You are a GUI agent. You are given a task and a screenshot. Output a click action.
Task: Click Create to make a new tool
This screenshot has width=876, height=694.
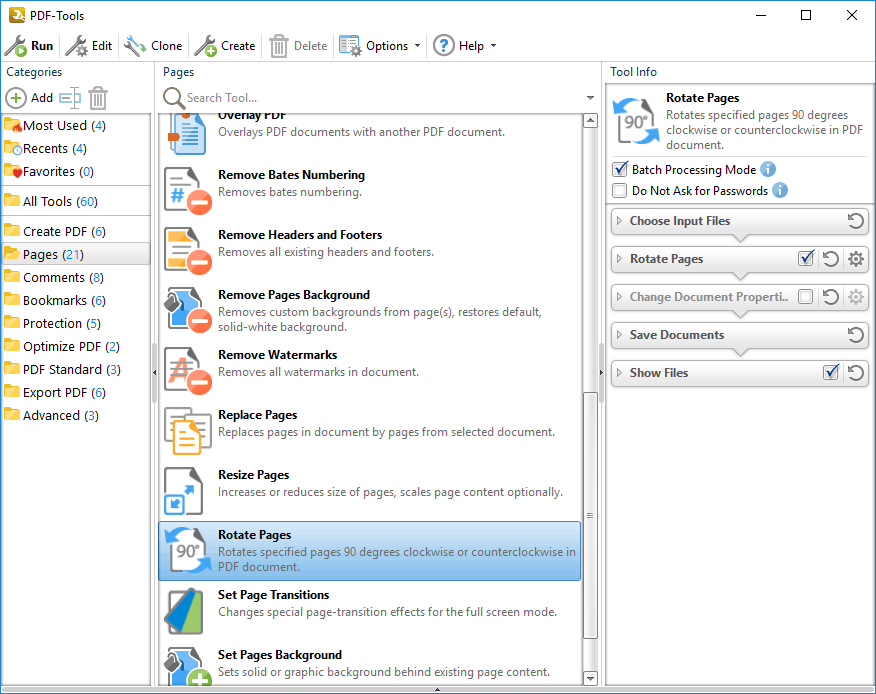(225, 46)
